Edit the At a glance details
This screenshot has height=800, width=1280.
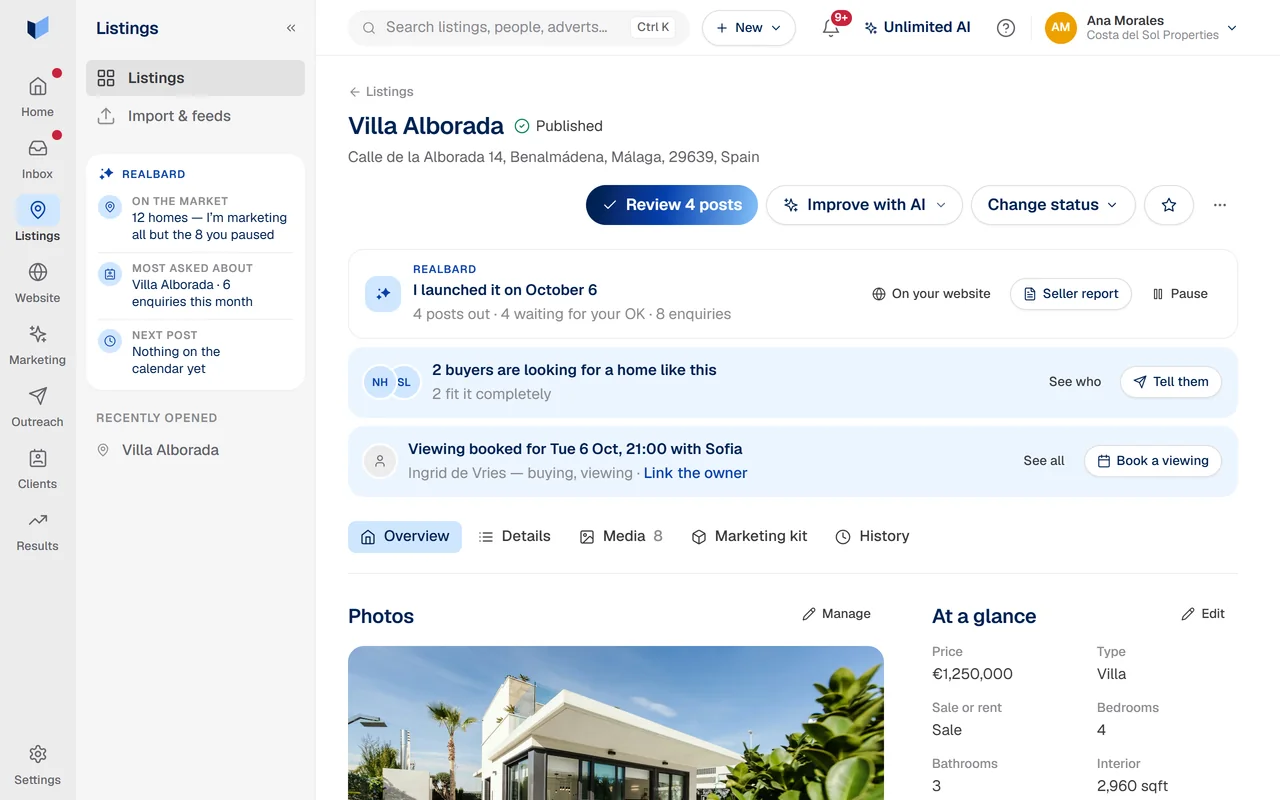point(1203,614)
